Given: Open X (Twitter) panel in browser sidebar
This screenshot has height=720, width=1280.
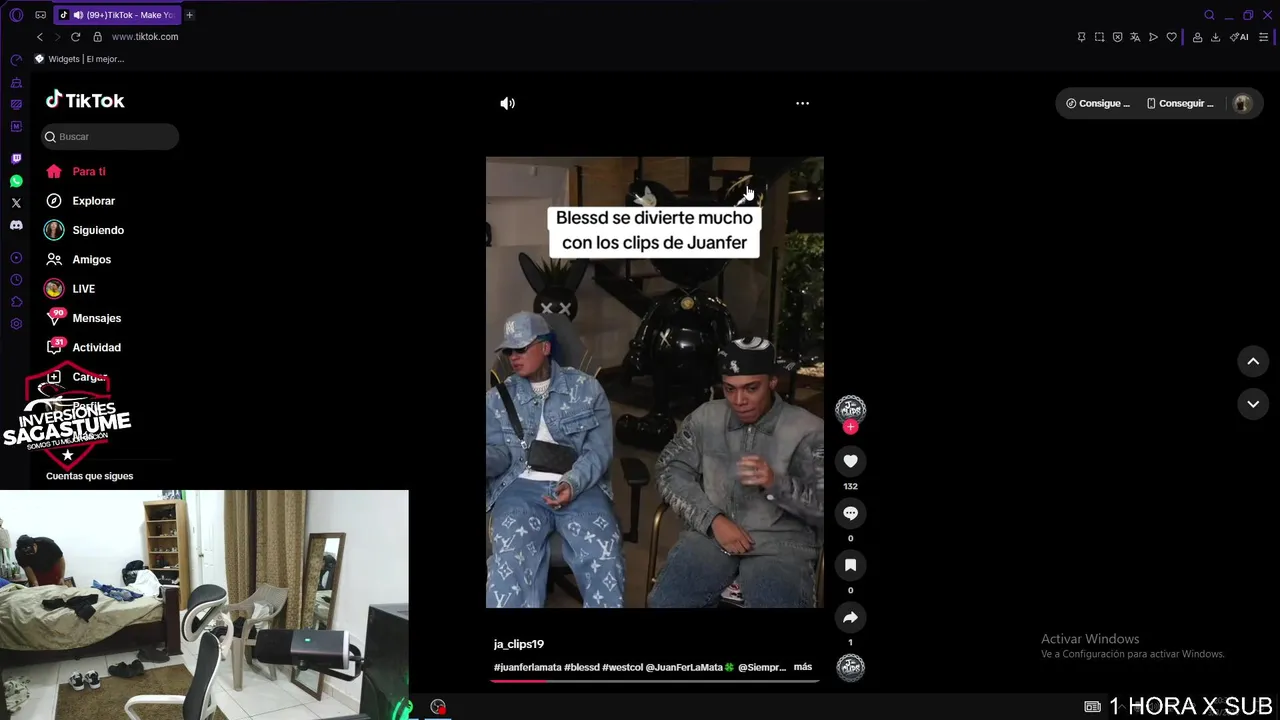Looking at the screenshot, I should click(x=16, y=203).
